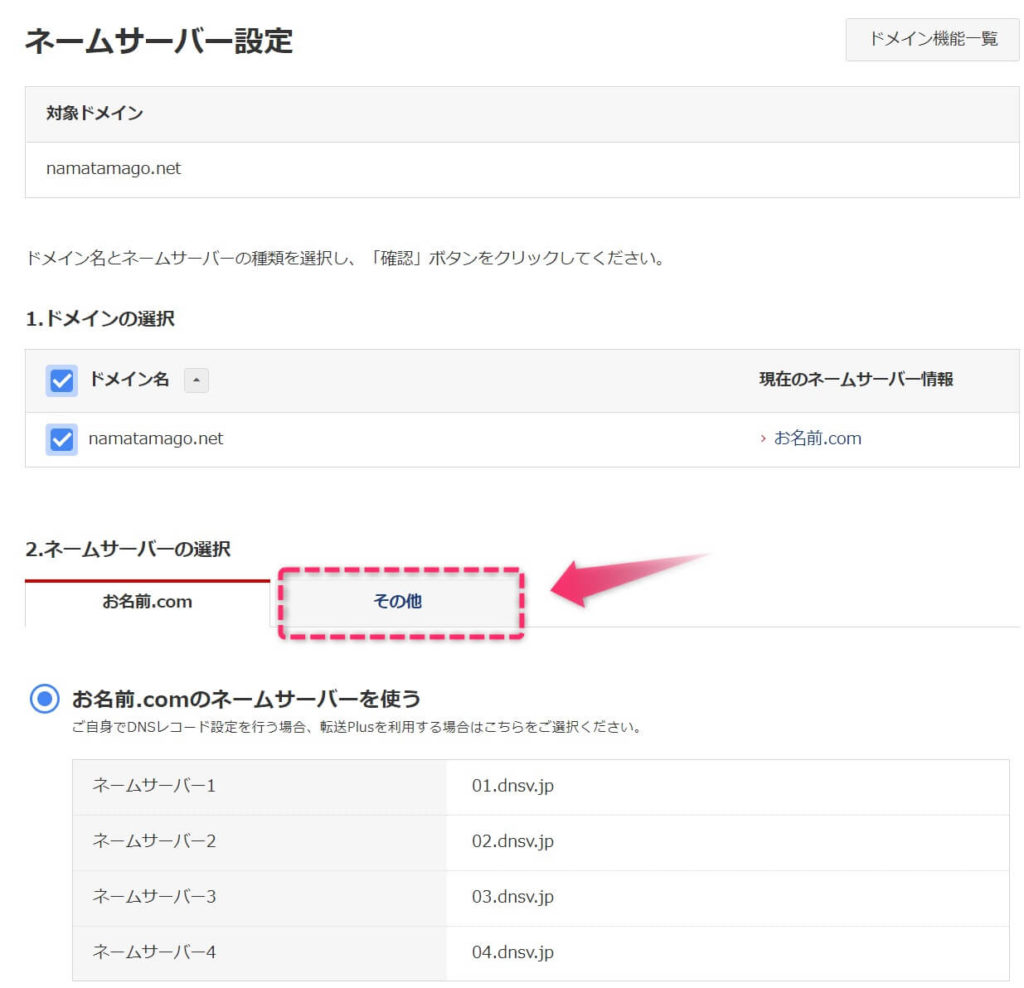The height and width of the screenshot is (988, 1024).
Task: Select the お名前.comのネームサーバーを使う radio button
Action: (44, 699)
